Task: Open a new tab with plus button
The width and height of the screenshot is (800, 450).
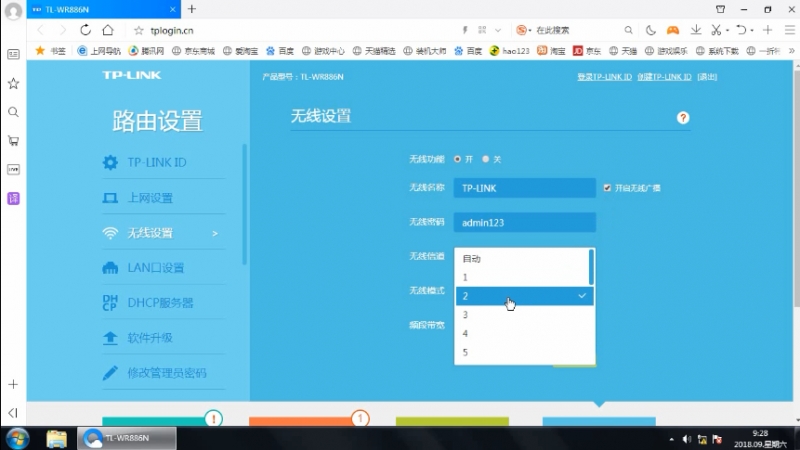Action: [192, 9]
